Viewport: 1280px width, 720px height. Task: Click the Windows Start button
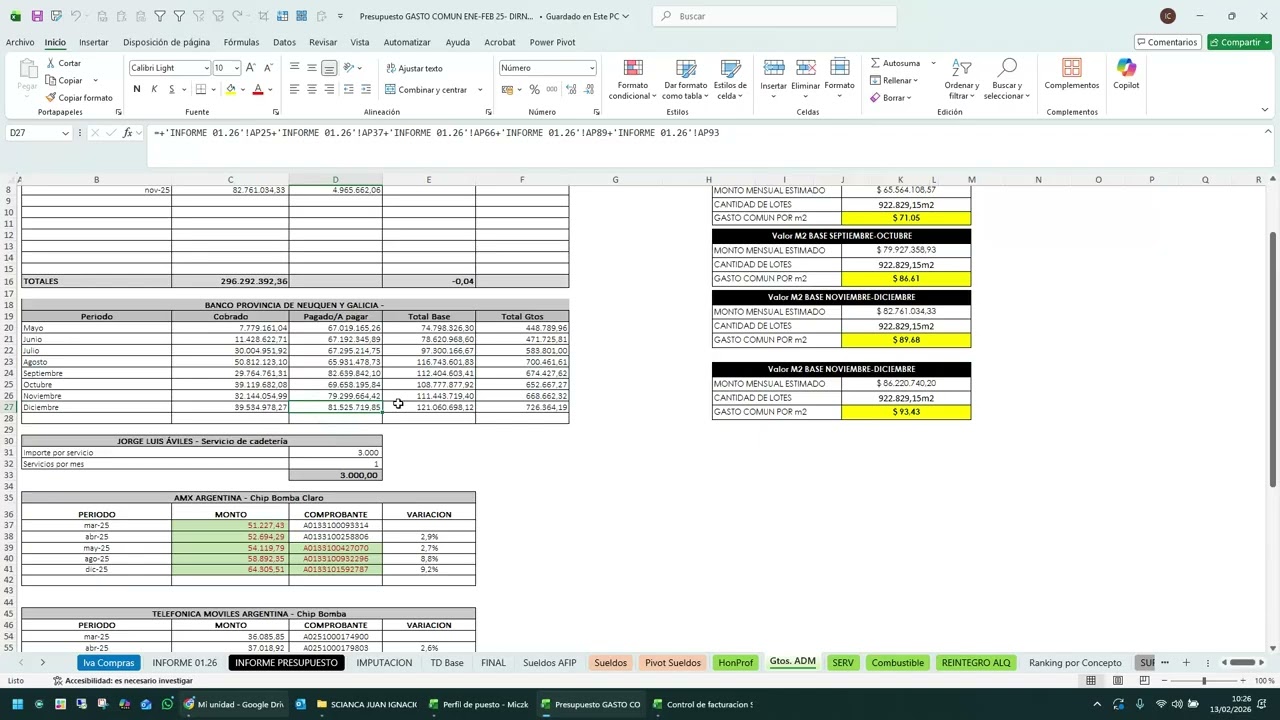(x=17, y=704)
